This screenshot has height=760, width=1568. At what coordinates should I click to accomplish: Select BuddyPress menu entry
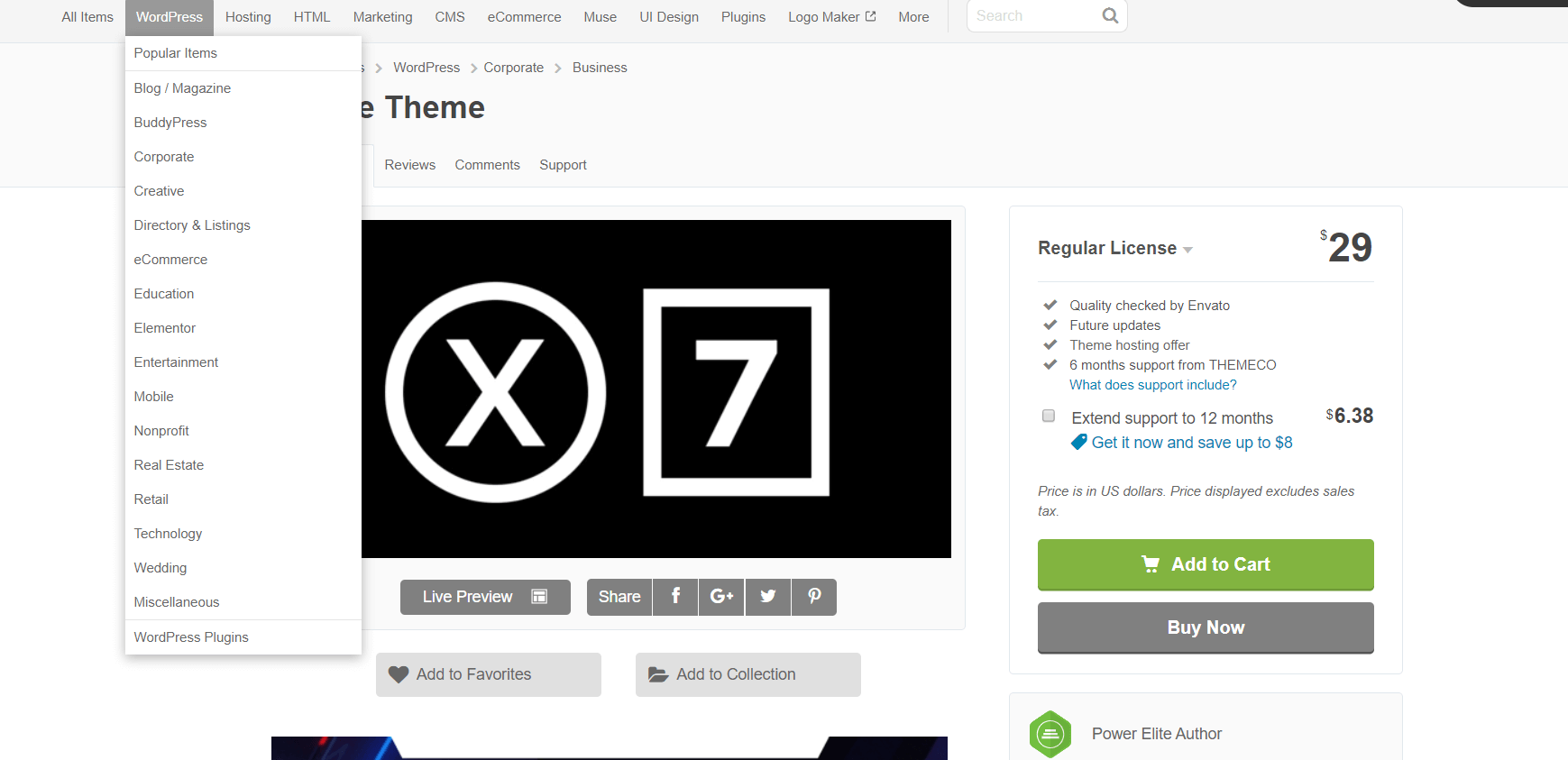pyautogui.click(x=243, y=123)
